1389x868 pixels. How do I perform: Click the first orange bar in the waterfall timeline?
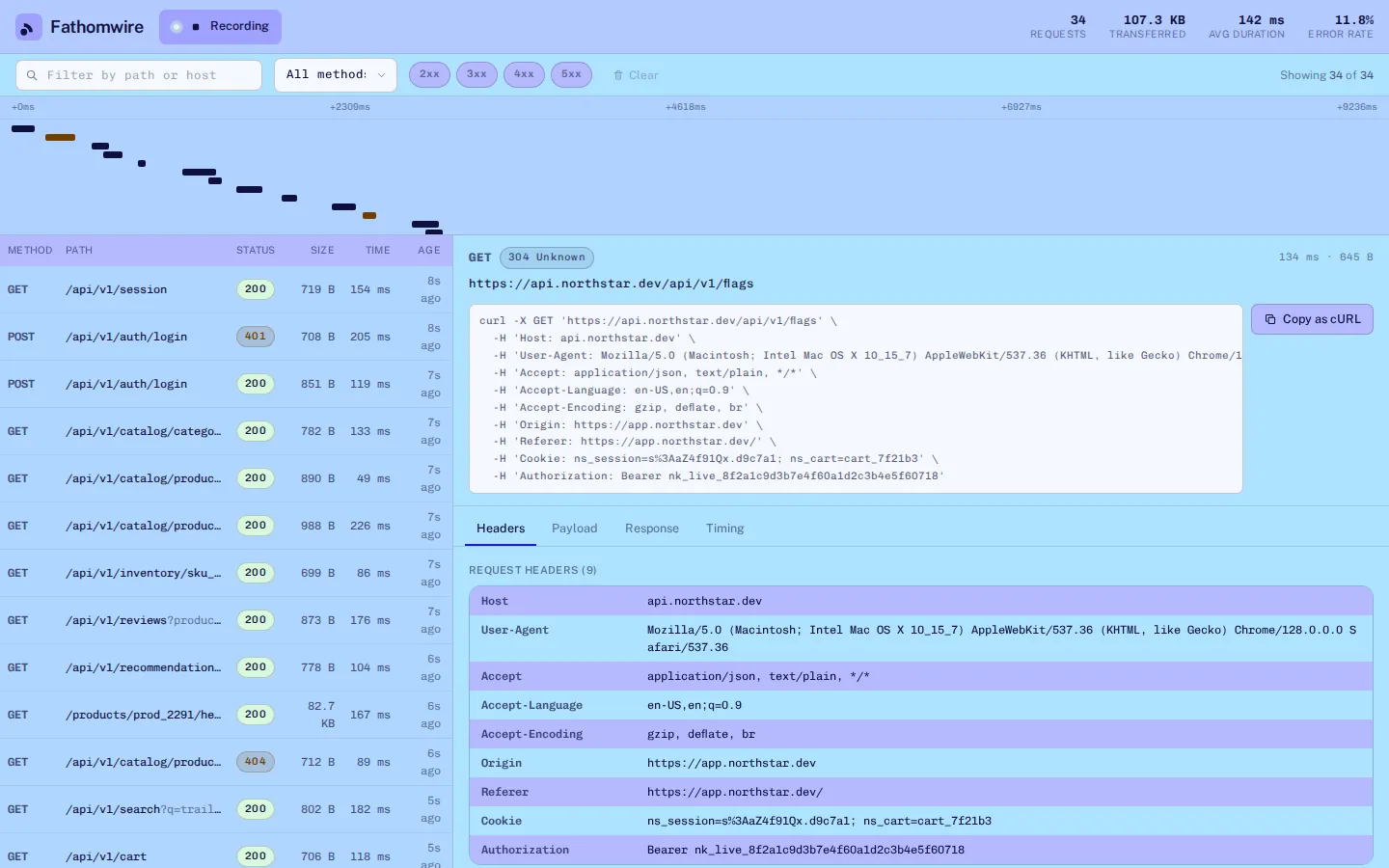coord(60,138)
